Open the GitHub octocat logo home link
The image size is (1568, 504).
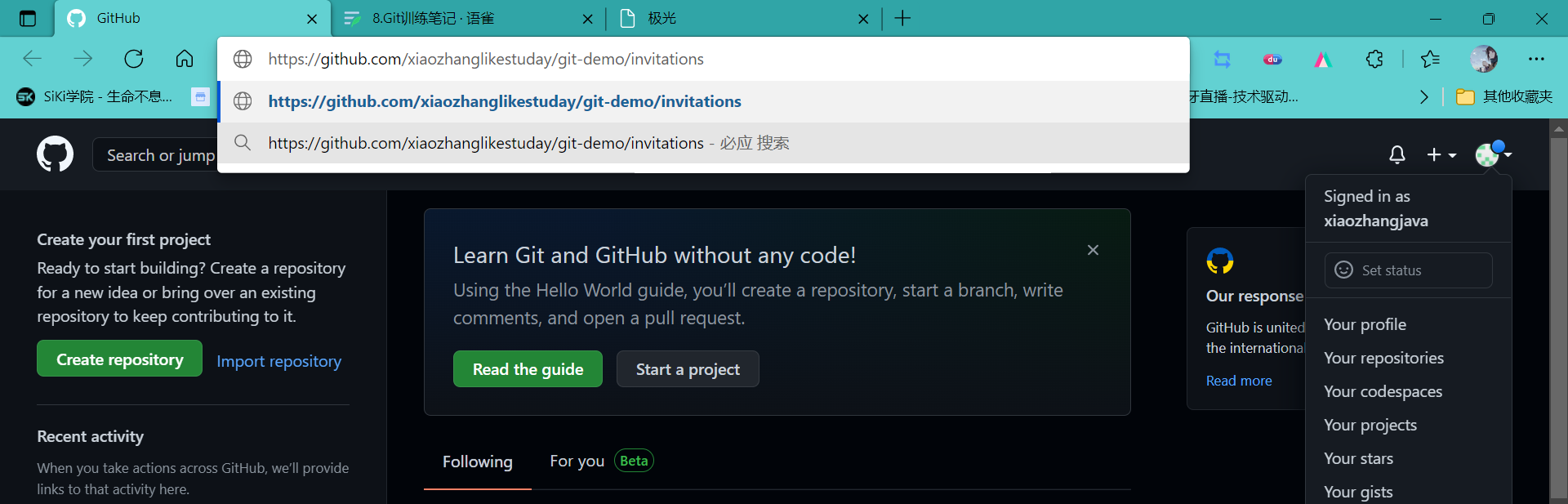(55, 154)
